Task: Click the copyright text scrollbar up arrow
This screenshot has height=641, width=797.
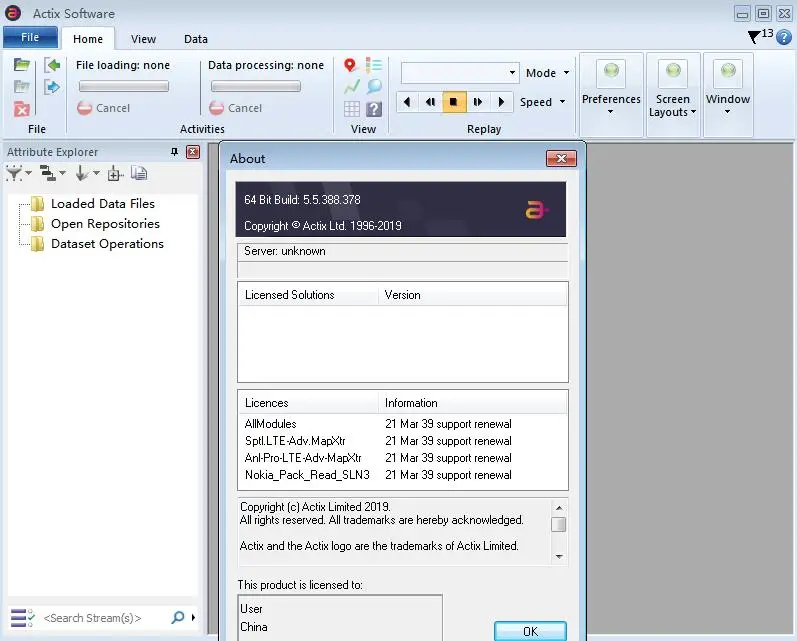Action: click(x=559, y=508)
